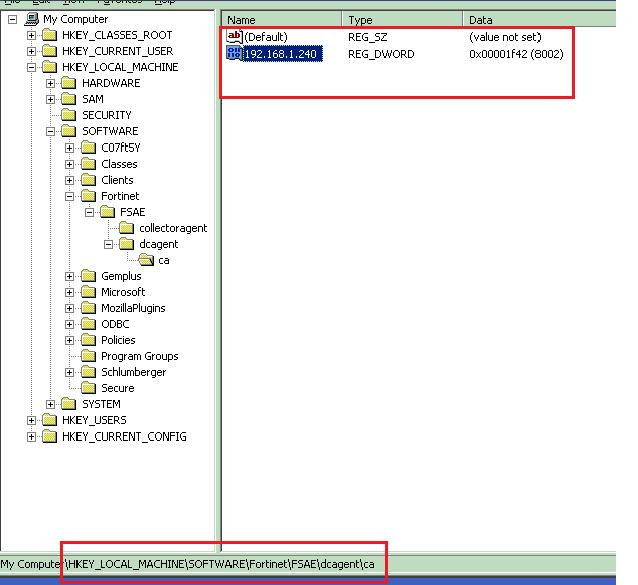
Task: Collapse the HKEY_LOCAL_MACHINE key
Action: click(31, 68)
